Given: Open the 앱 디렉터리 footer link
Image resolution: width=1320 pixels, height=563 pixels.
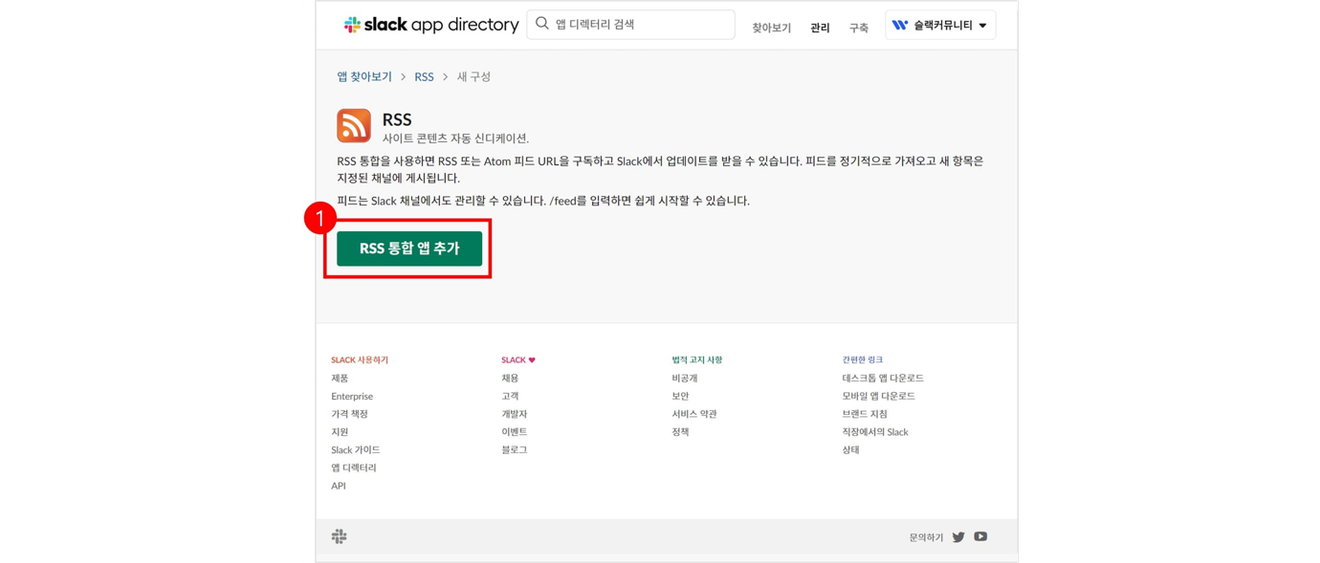Looking at the screenshot, I should point(353,468).
